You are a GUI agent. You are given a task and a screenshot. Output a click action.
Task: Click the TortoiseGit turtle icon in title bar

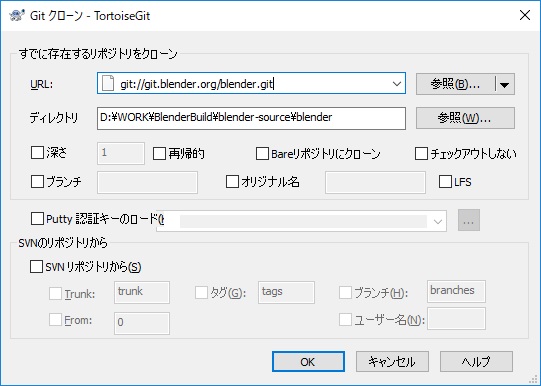(17, 16)
